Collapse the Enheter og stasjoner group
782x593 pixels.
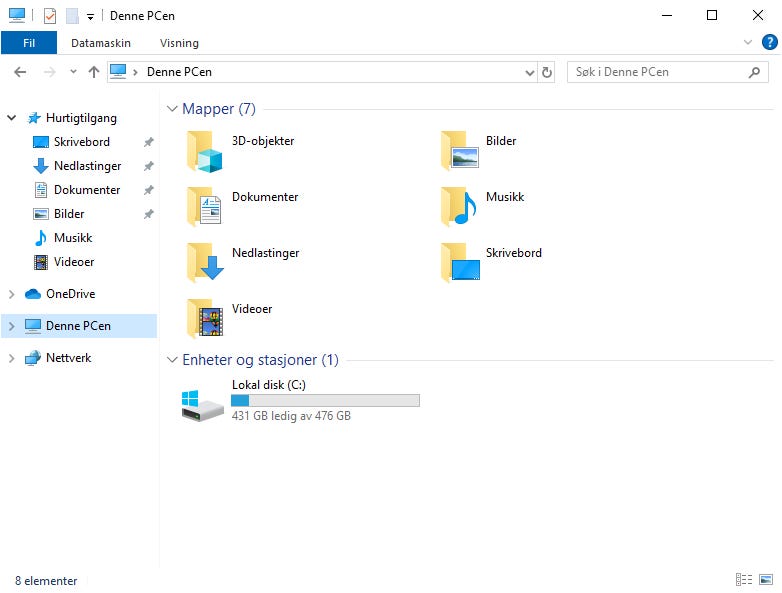tap(172, 360)
